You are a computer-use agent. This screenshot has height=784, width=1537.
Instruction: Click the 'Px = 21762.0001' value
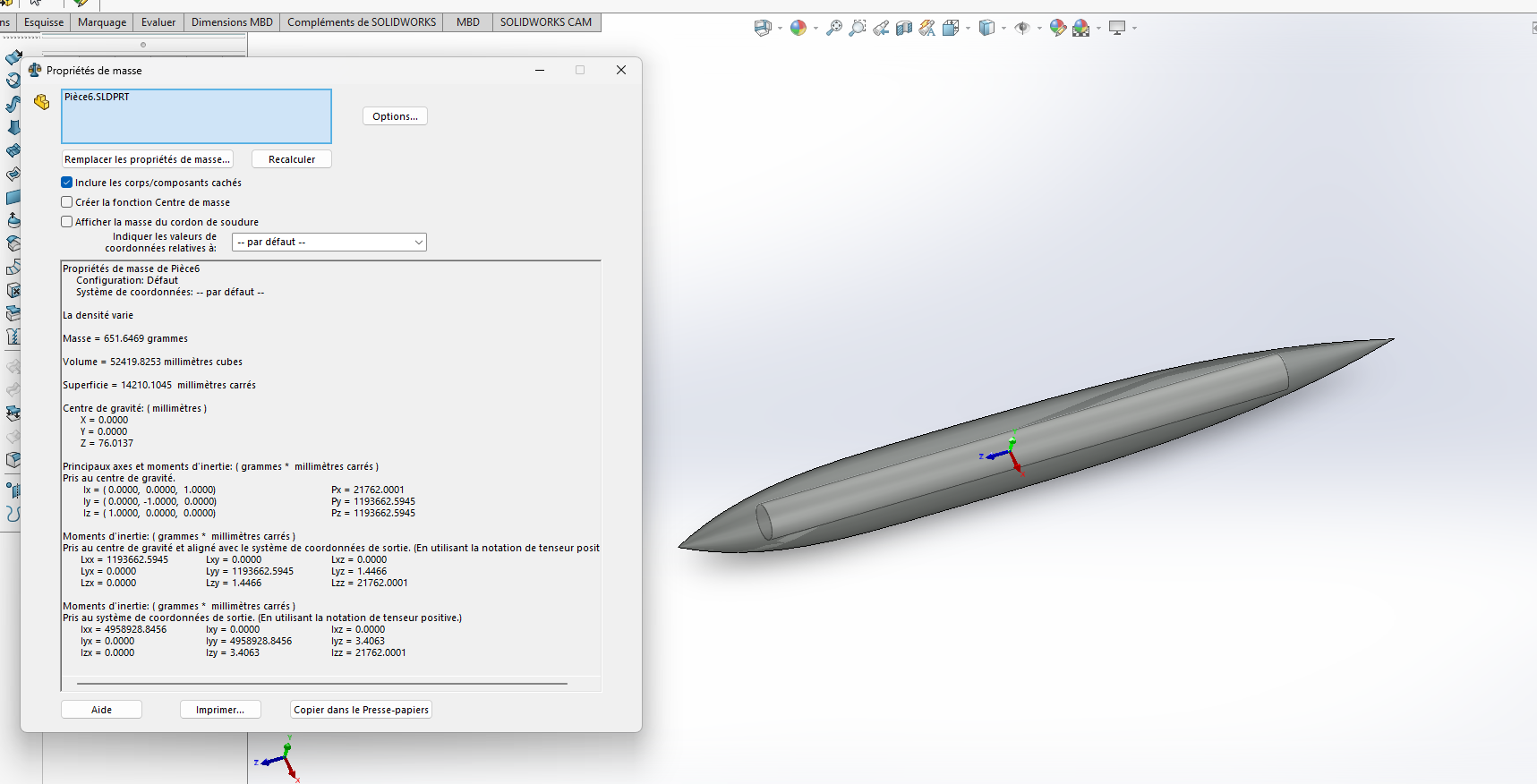coord(367,490)
